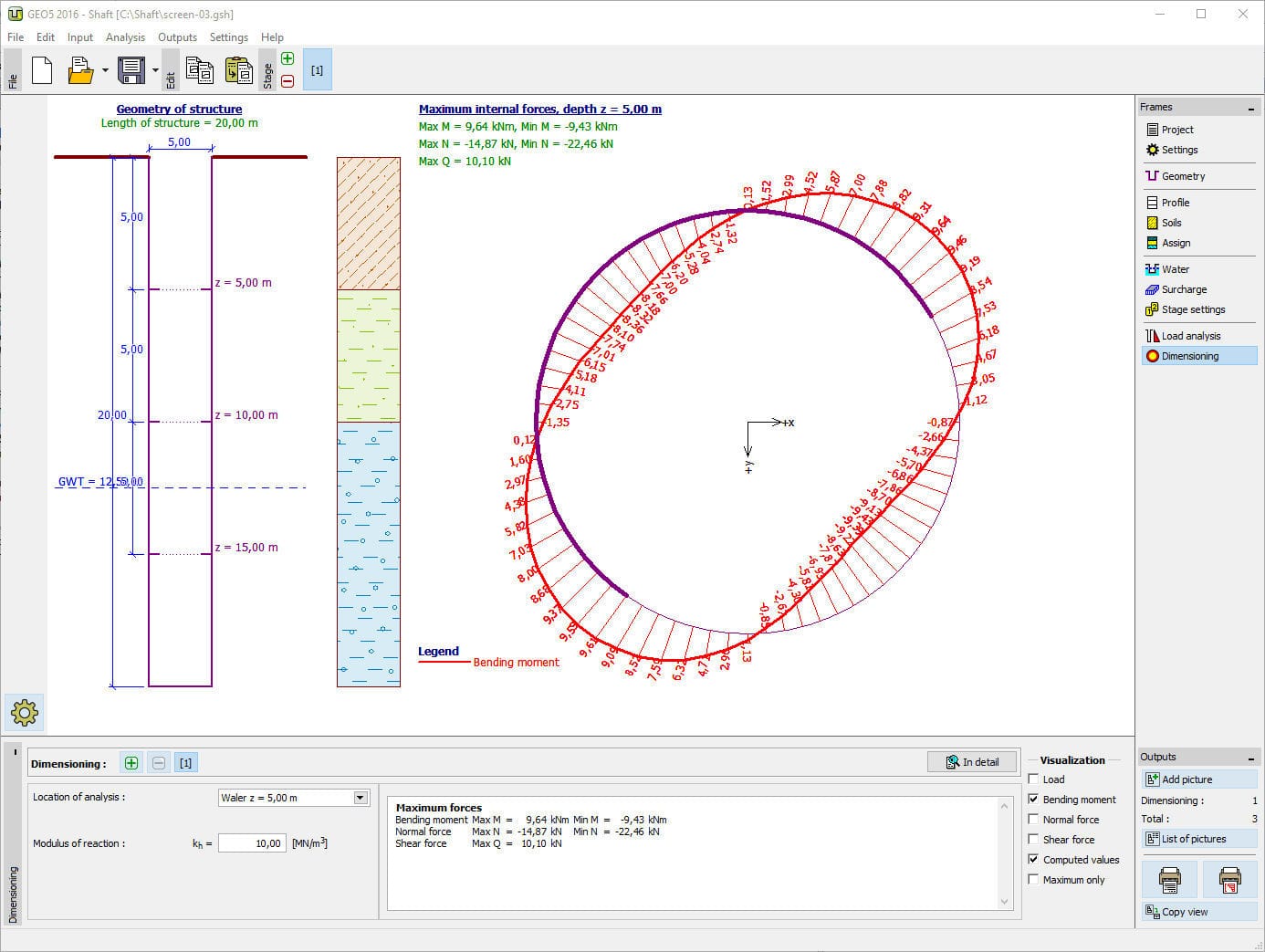
Task: Click the In detail button
Action: [x=972, y=762]
